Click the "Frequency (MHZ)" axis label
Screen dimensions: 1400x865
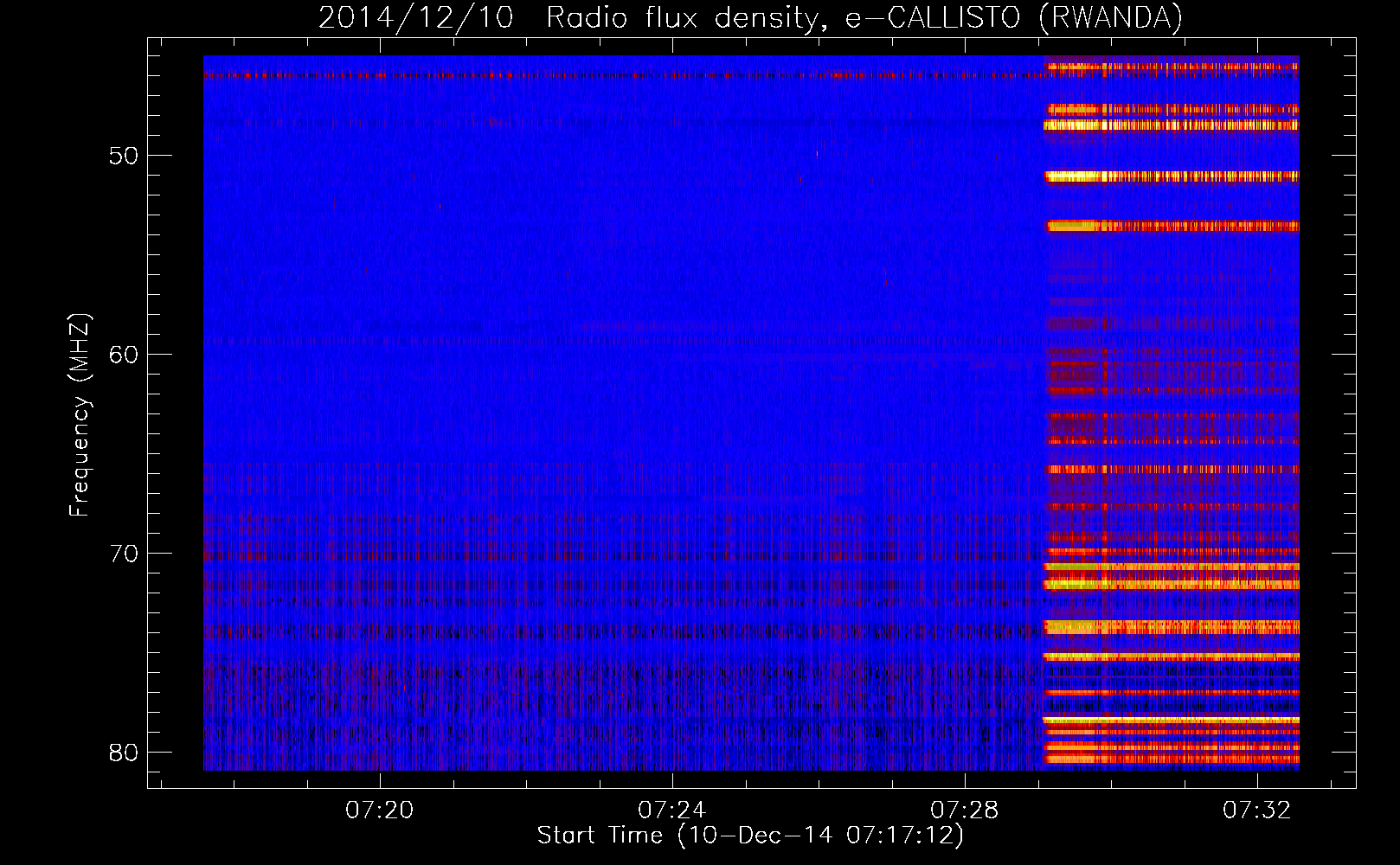click(80, 415)
